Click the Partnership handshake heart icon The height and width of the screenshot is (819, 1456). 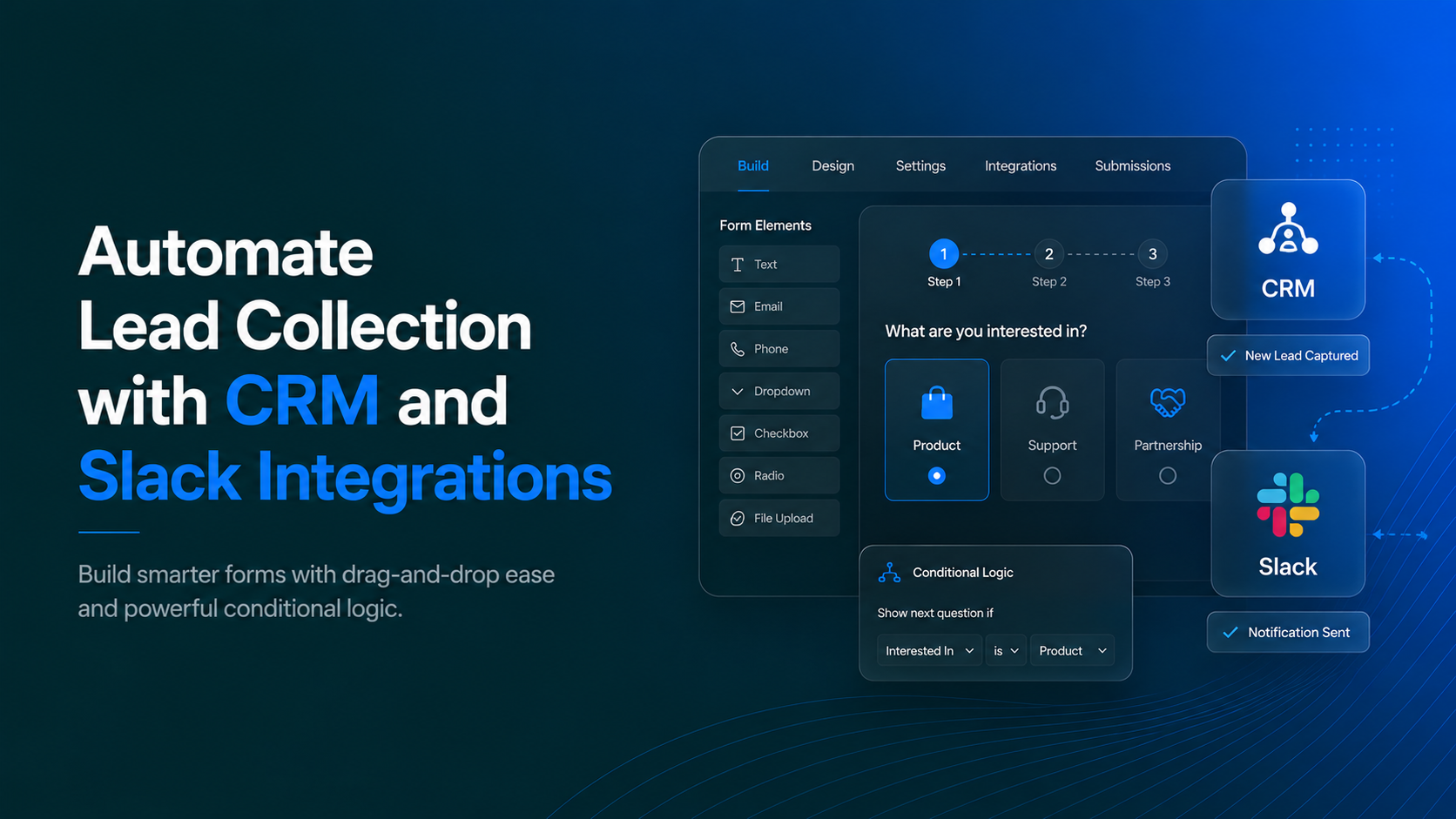1168,402
